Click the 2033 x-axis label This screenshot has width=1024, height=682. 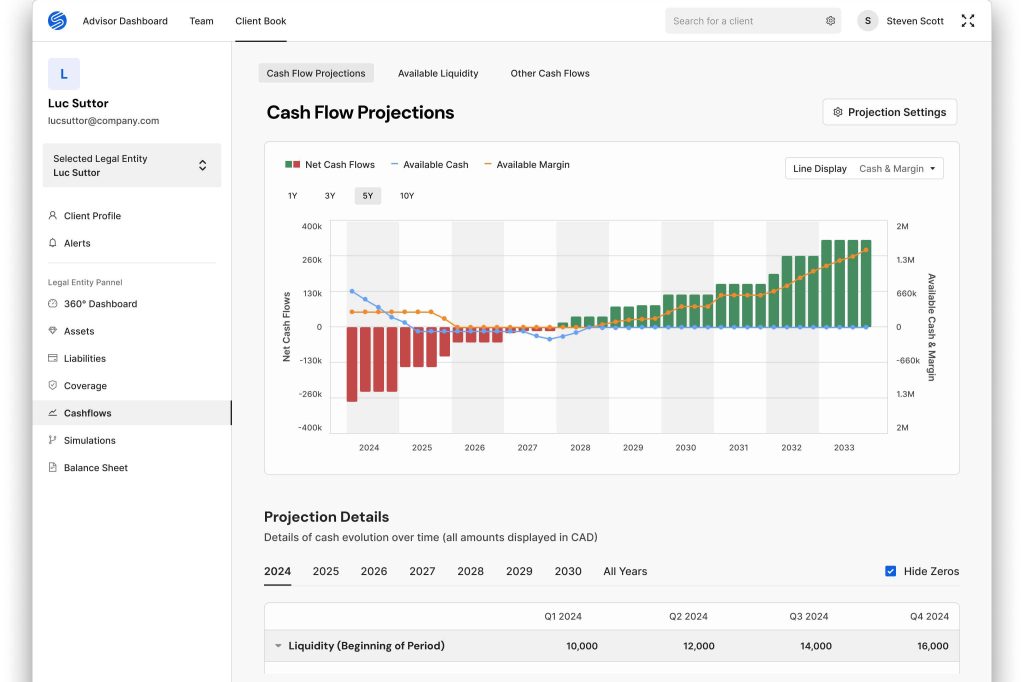pos(844,447)
